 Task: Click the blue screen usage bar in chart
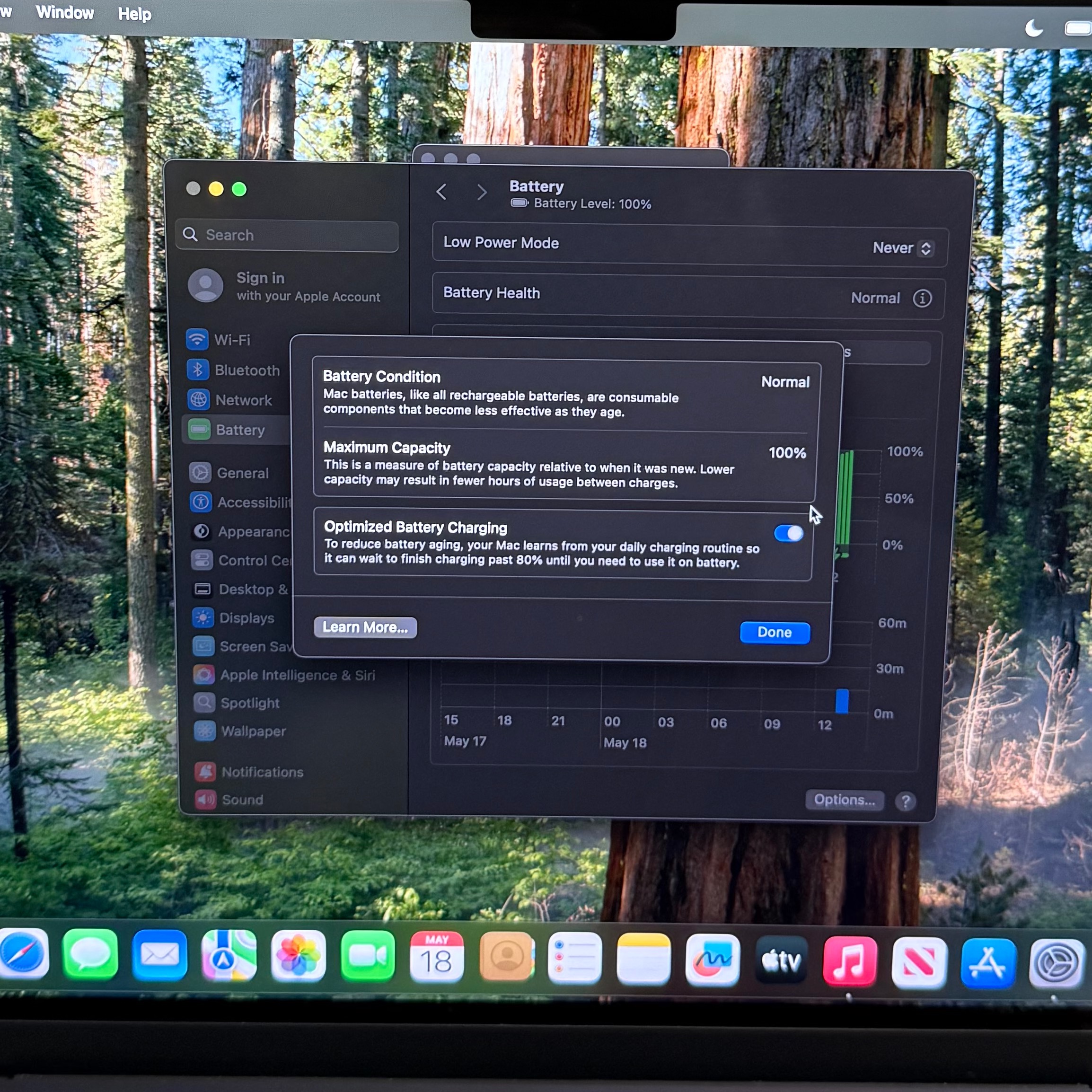click(x=842, y=701)
